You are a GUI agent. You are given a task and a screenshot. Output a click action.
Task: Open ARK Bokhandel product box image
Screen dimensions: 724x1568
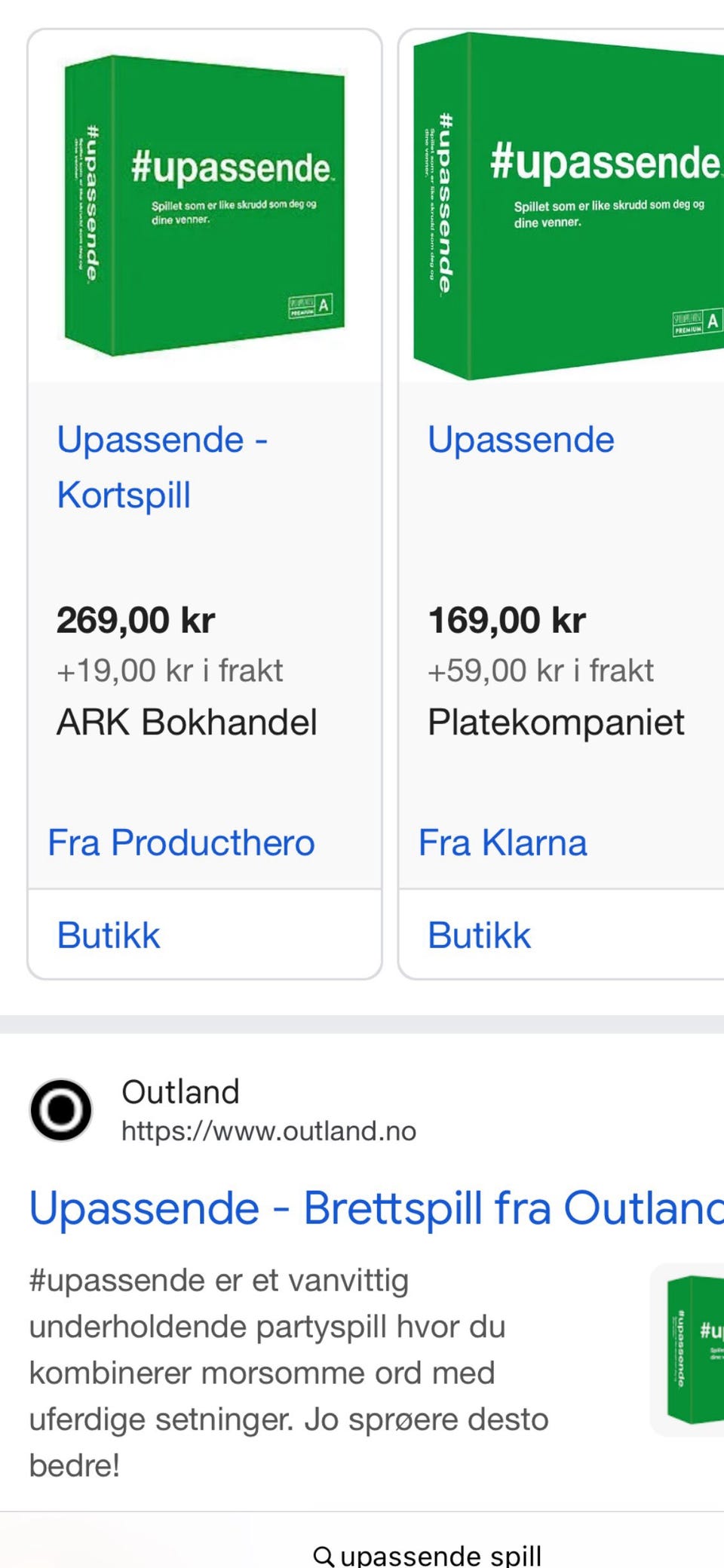pos(204,205)
